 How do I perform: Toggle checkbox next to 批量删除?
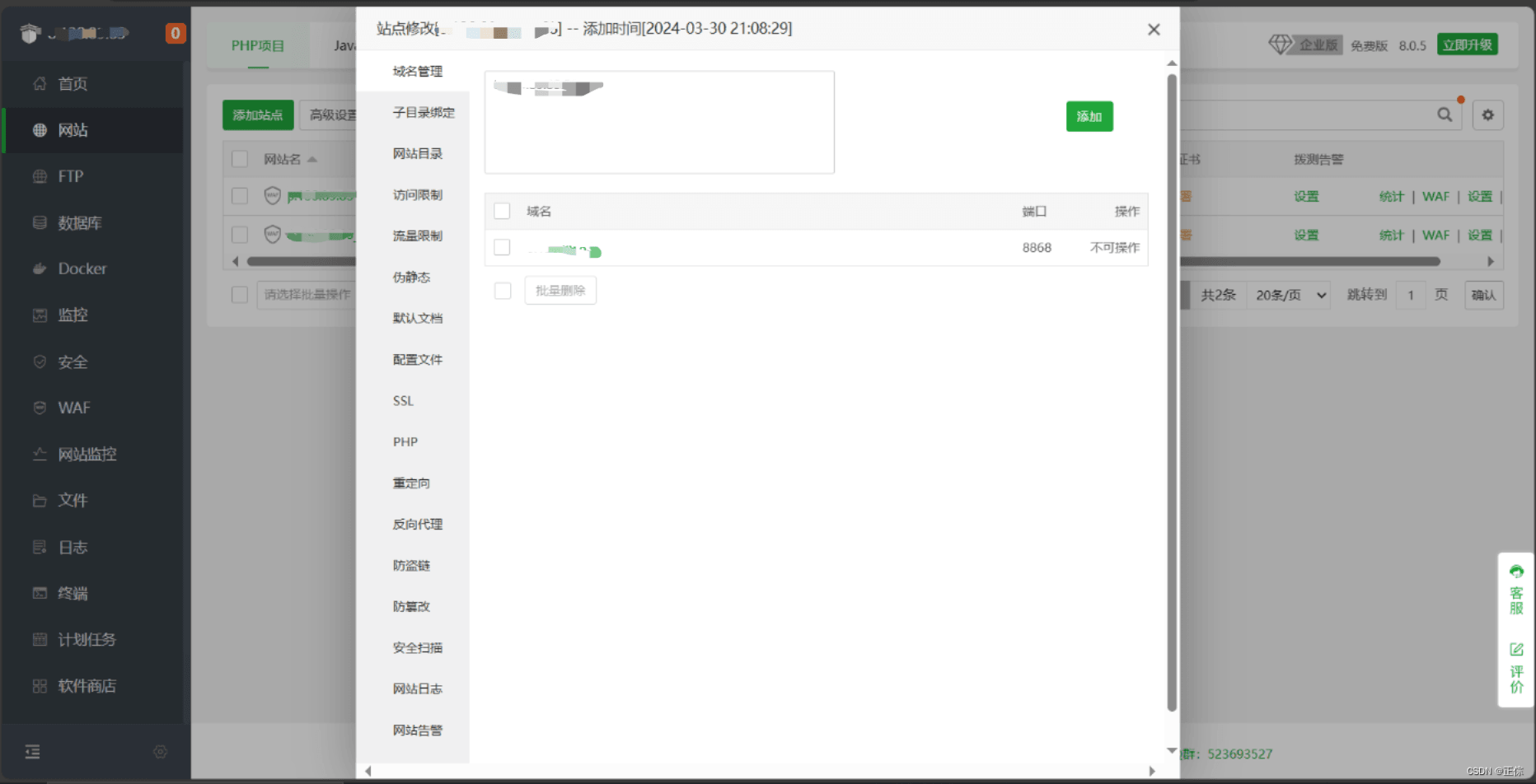pos(503,291)
